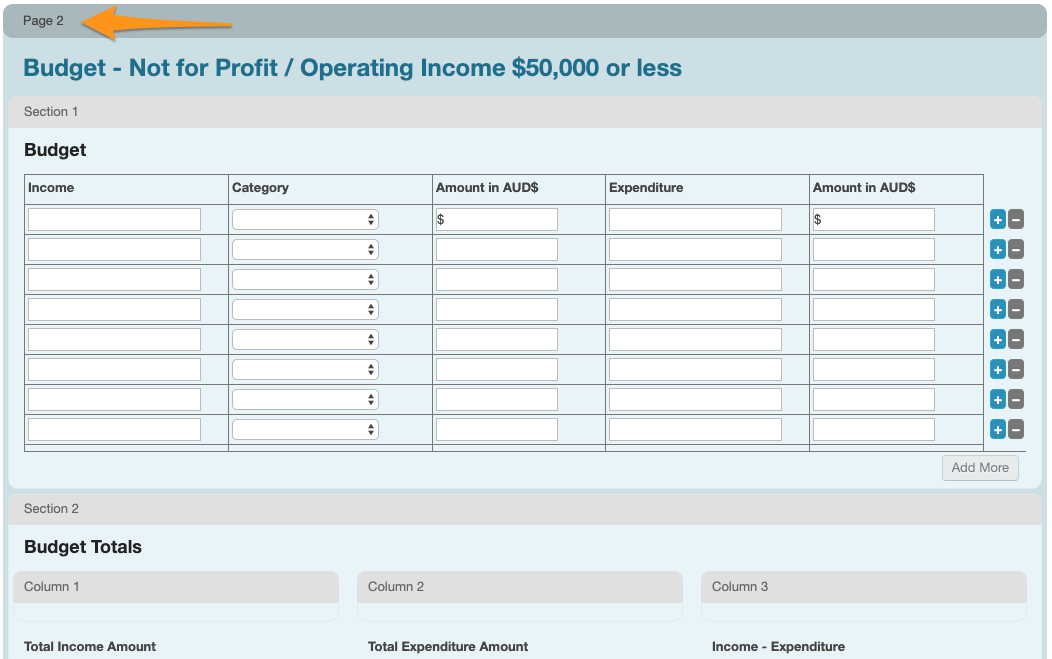Image resolution: width=1052 pixels, height=659 pixels.
Task: Click the first Income text field
Action: (x=114, y=220)
